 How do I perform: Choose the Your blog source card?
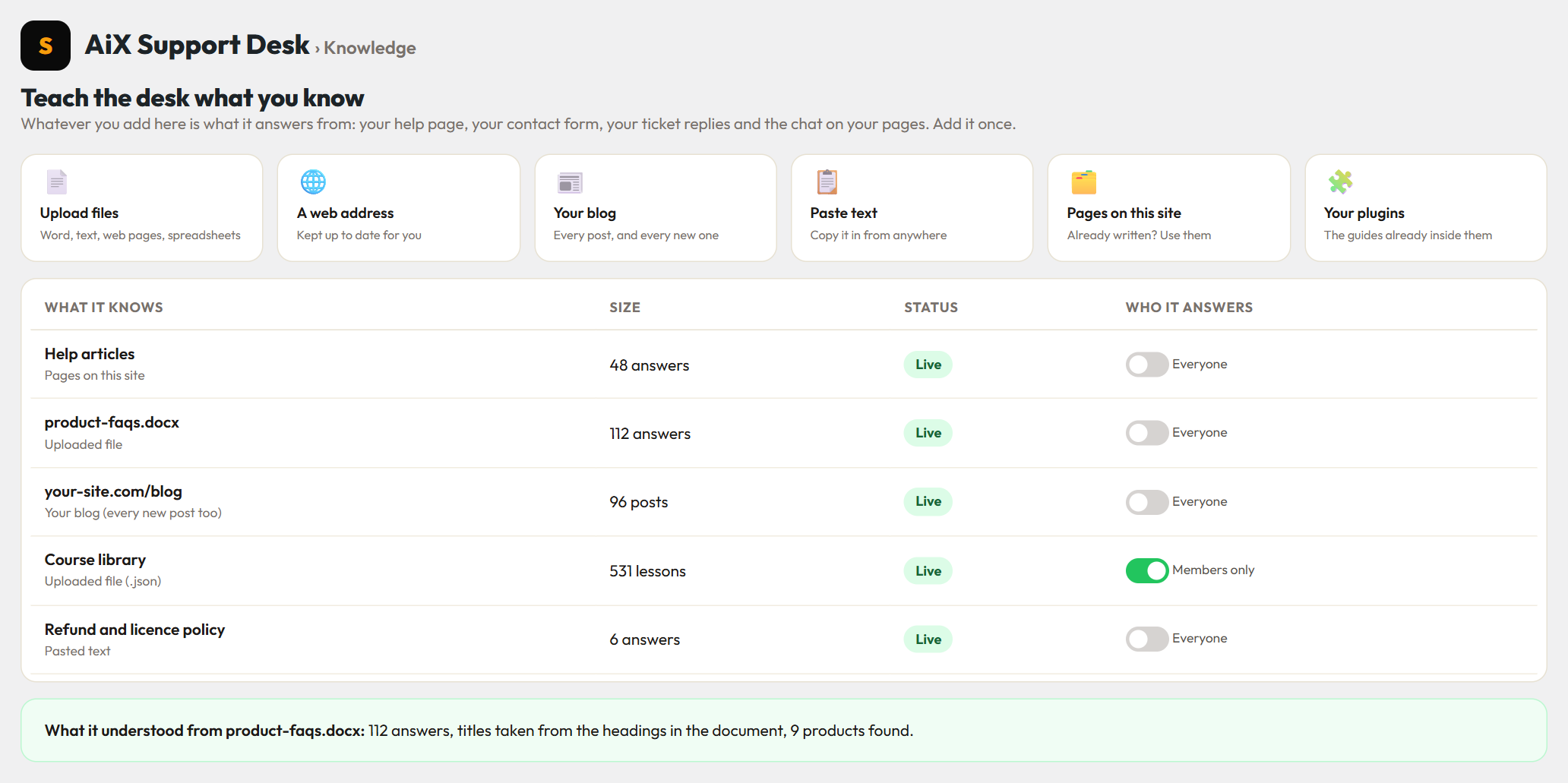click(656, 208)
